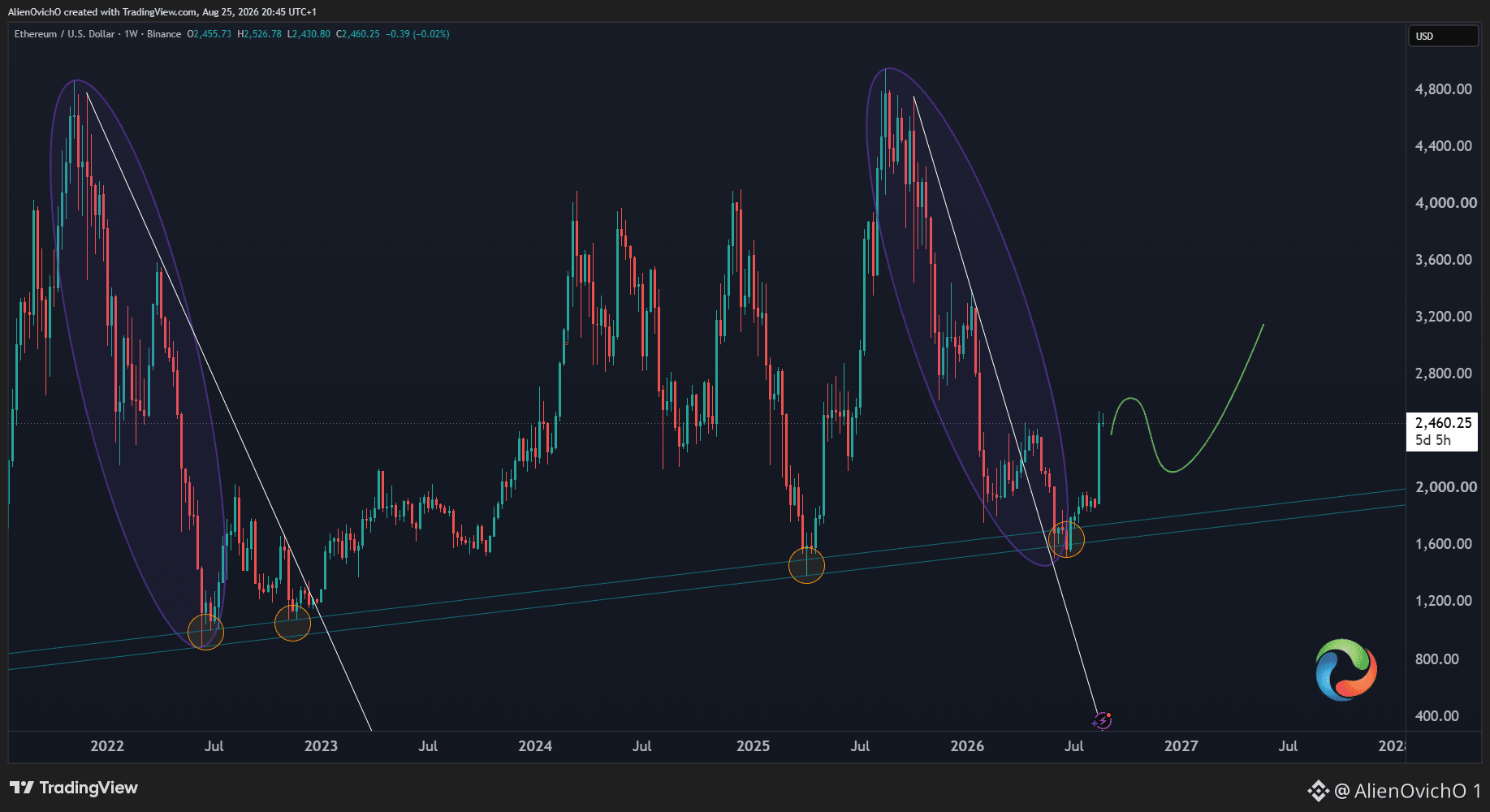
Task: Click the lightning event marker icon
Action: click(1102, 719)
